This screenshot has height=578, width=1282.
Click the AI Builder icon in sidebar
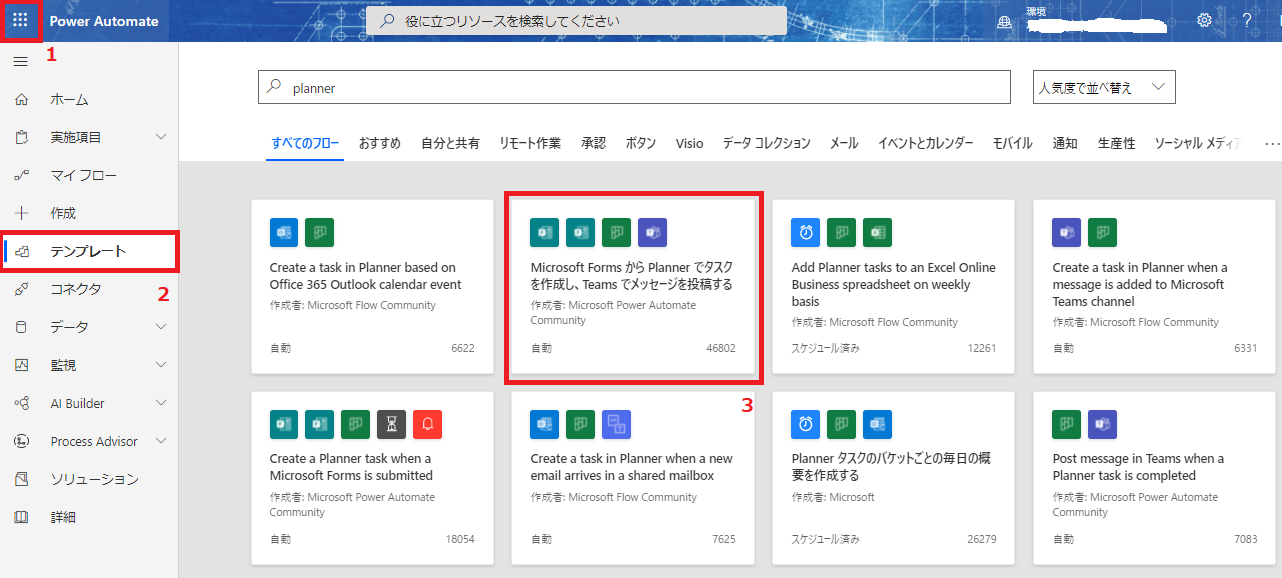click(x=21, y=404)
